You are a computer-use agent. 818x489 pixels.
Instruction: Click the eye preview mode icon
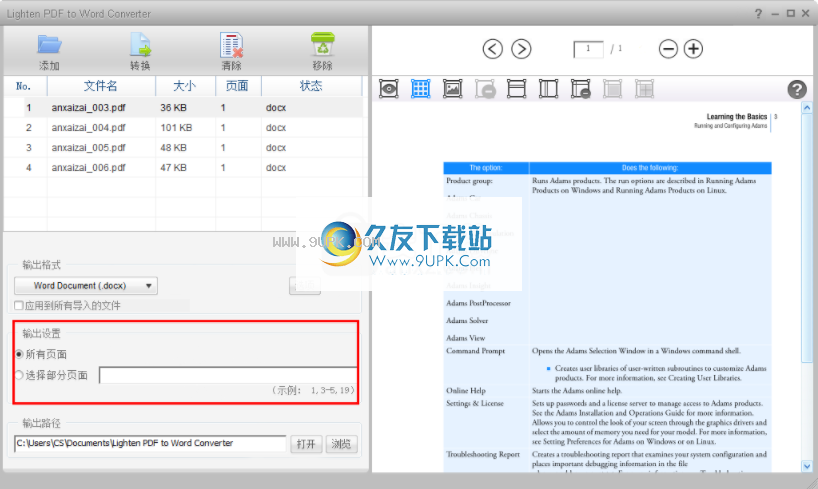click(389, 89)
